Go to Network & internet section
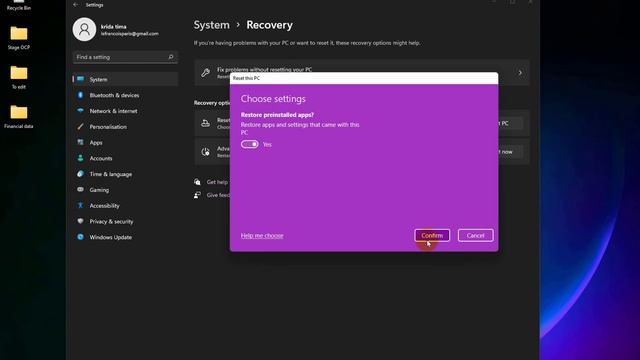Image resolution: width=640 pixels, height=360 pixels. point(113,111)
